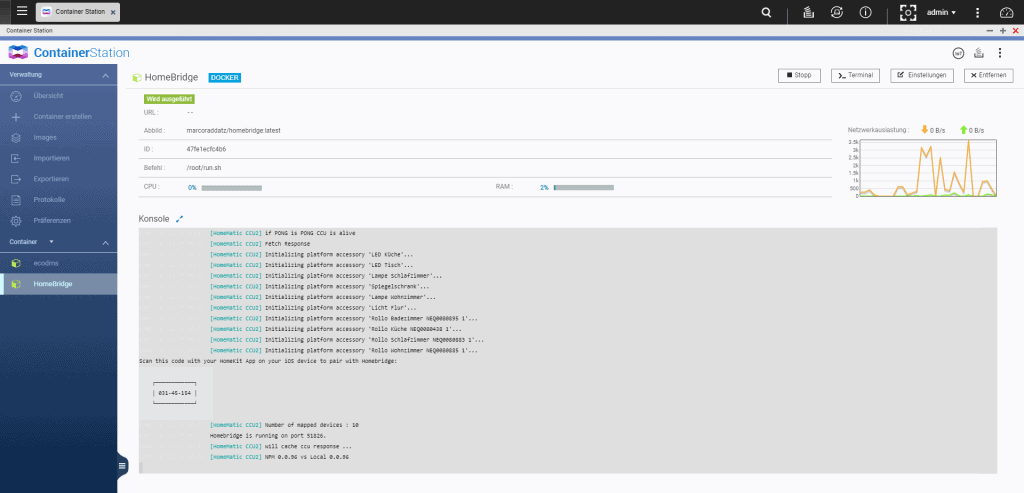1024x493 pixels.
Task: Click the plus icon for Container erstellen
Action: click(x=17, y=117)
